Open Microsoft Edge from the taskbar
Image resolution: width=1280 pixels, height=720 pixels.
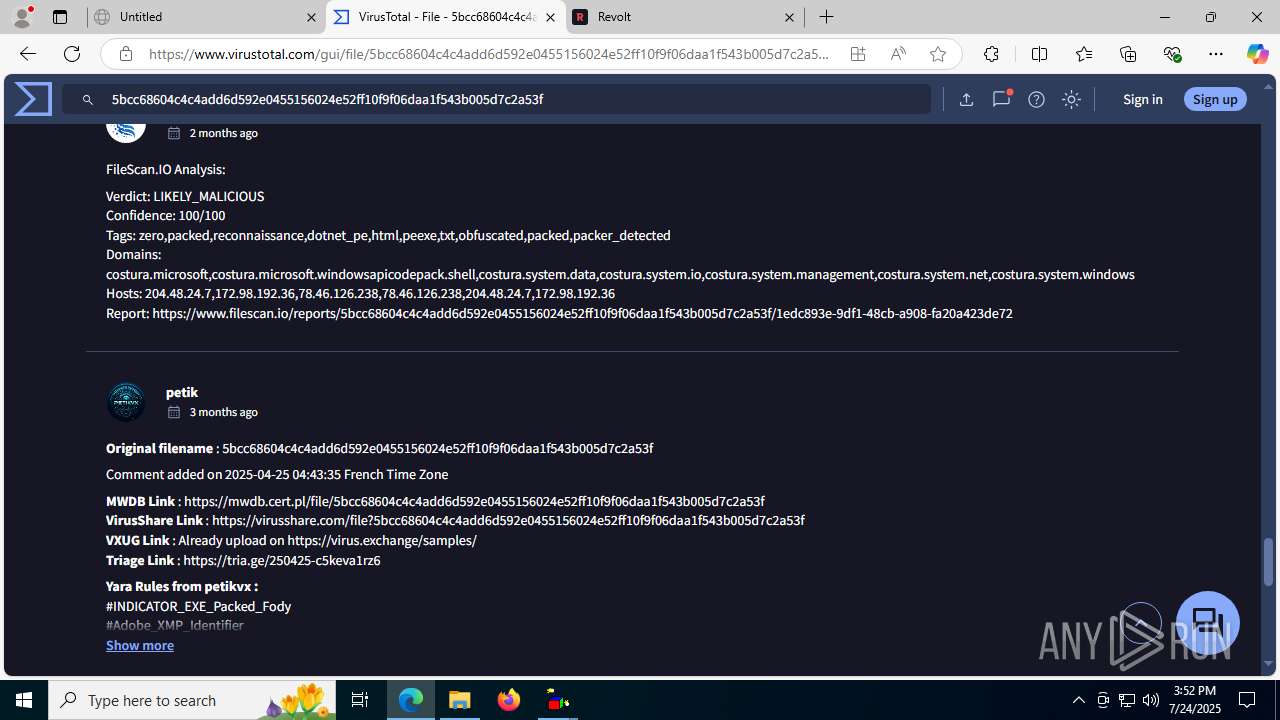tap(411, 700)
